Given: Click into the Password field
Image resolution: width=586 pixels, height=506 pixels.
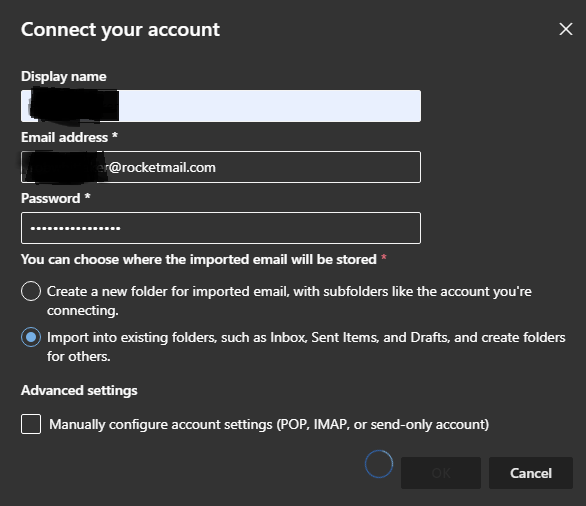Looking at the screenshot, I should click(x=221, y=228).
